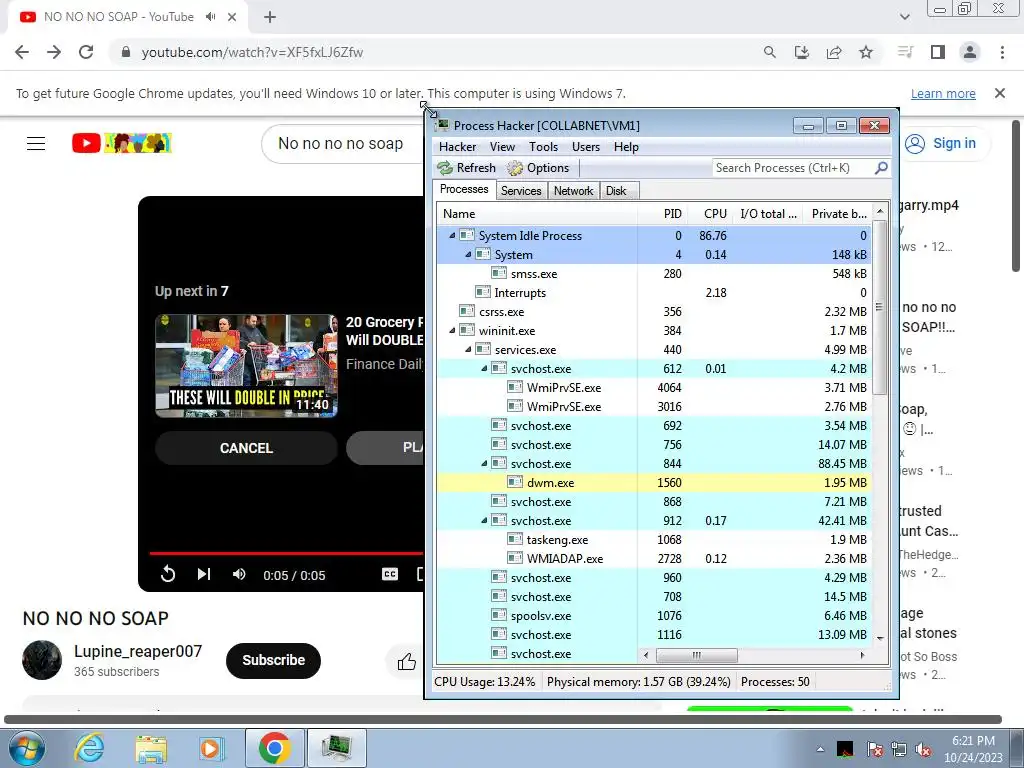
Task: Replay the video with replay icon
Action: tap(168, 574)
